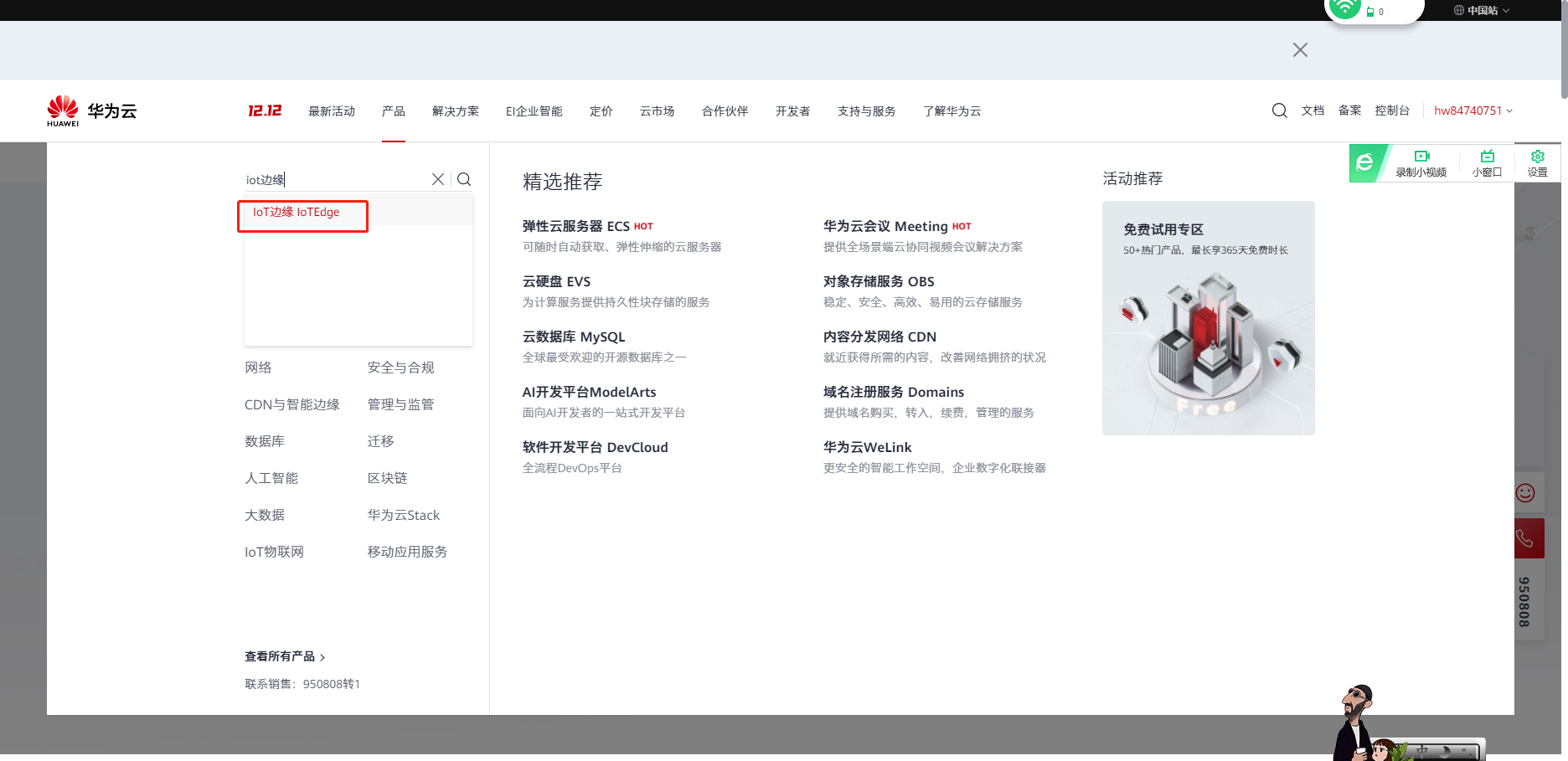
Task: Close the top banner with the X
Action: coord(1300,50)
